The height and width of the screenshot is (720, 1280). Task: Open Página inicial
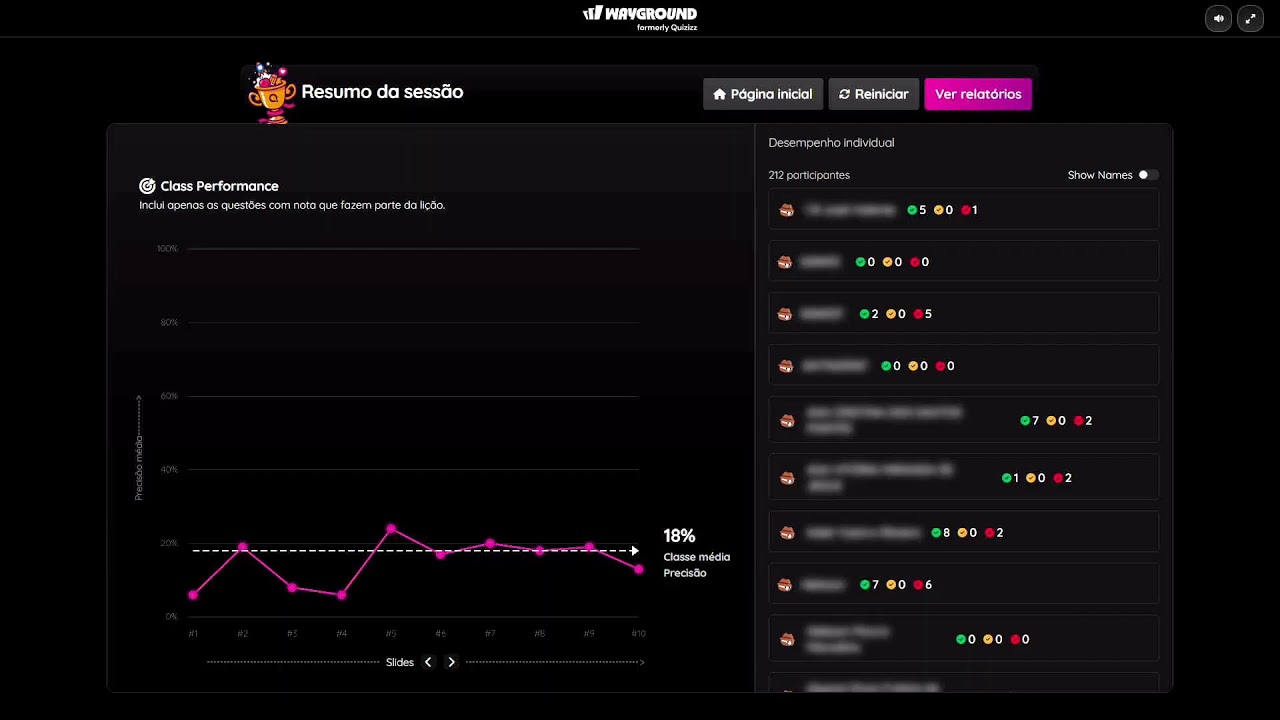click(763, 94)
